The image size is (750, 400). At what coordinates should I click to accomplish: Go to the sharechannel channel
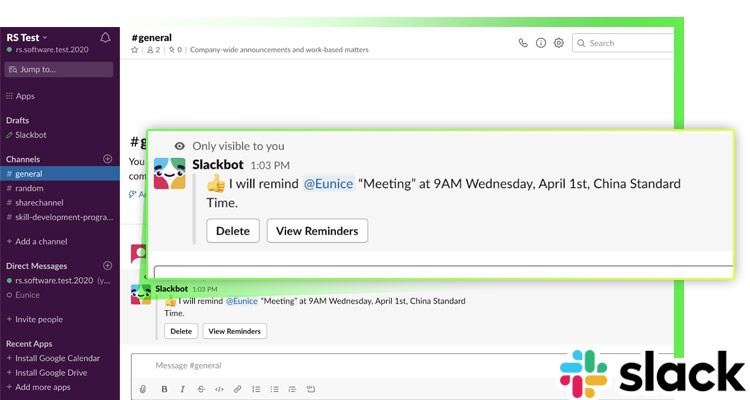[x=40, y=202]
